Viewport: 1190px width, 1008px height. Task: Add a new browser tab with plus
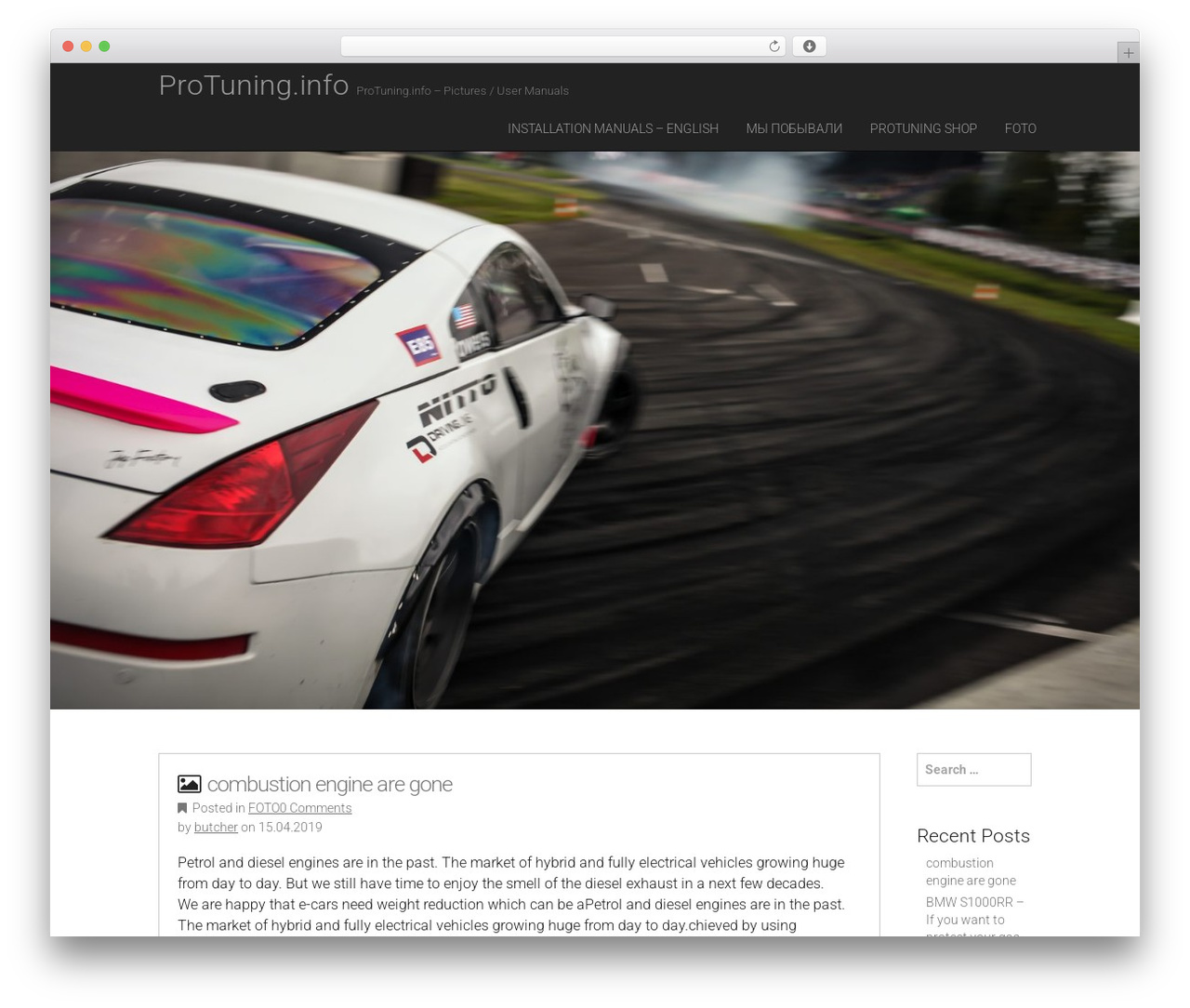1128,53
